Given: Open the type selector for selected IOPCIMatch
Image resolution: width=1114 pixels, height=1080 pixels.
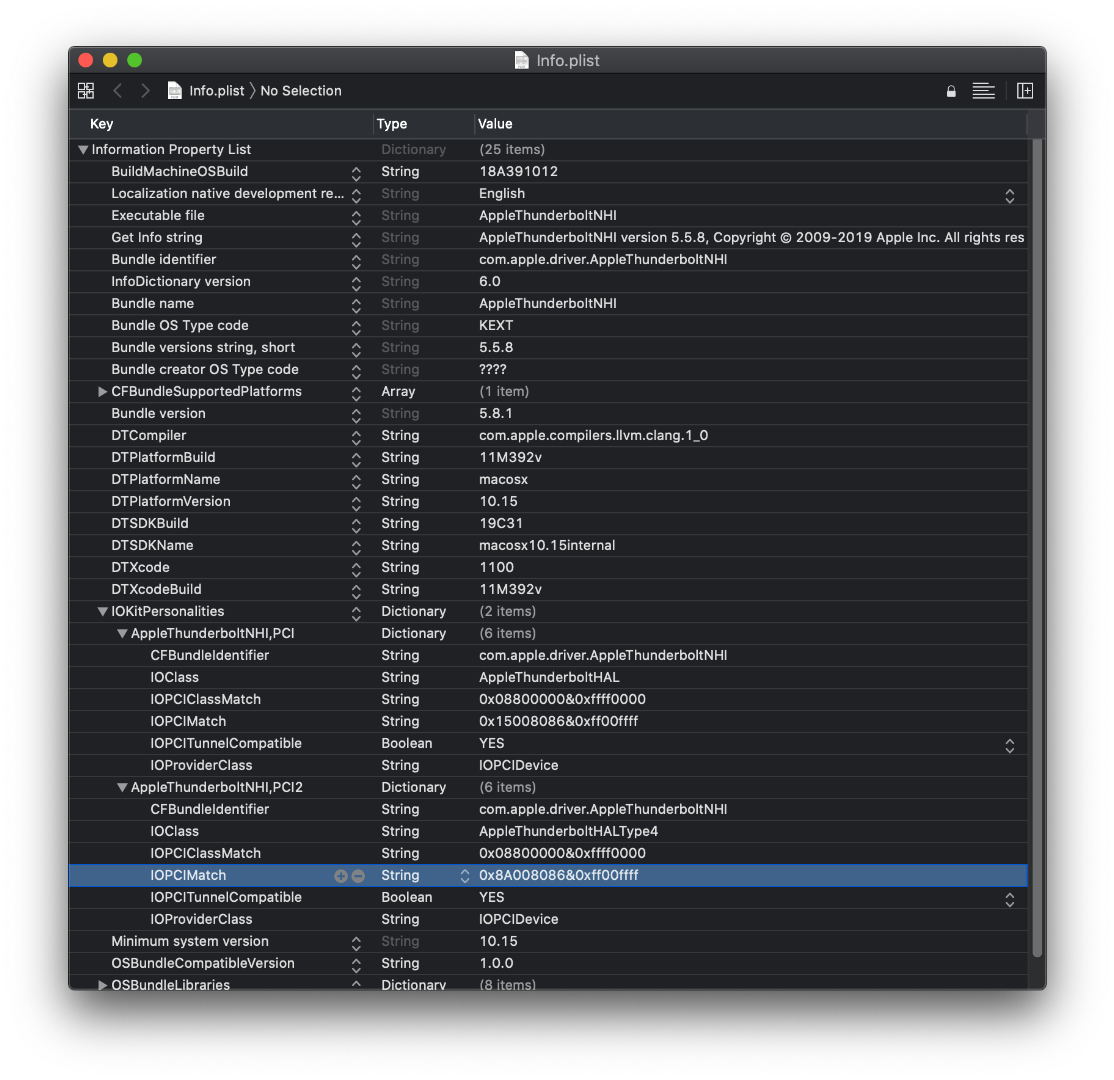Looking at the screenshot, I should pos(464,876).
